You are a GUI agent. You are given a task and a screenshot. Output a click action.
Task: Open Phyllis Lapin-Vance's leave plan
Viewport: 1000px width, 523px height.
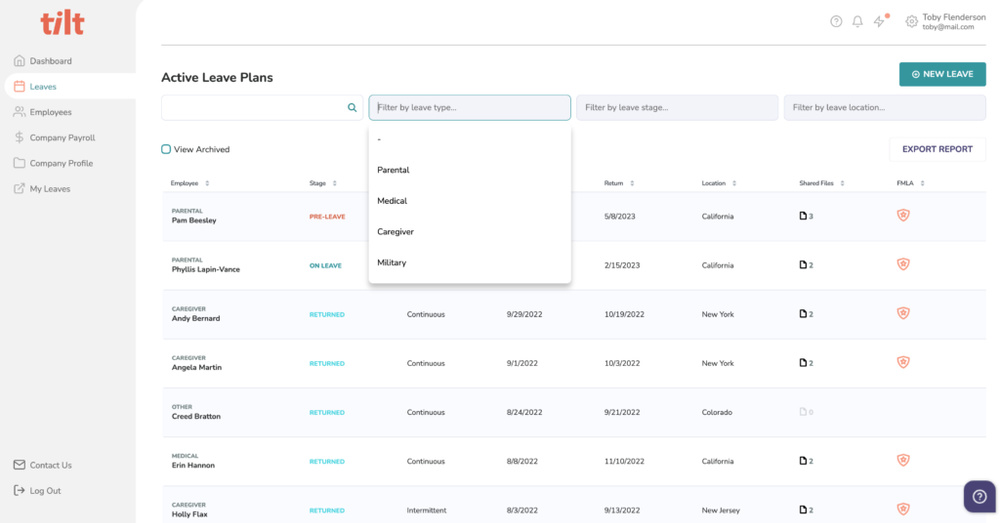tap(205, 269)
